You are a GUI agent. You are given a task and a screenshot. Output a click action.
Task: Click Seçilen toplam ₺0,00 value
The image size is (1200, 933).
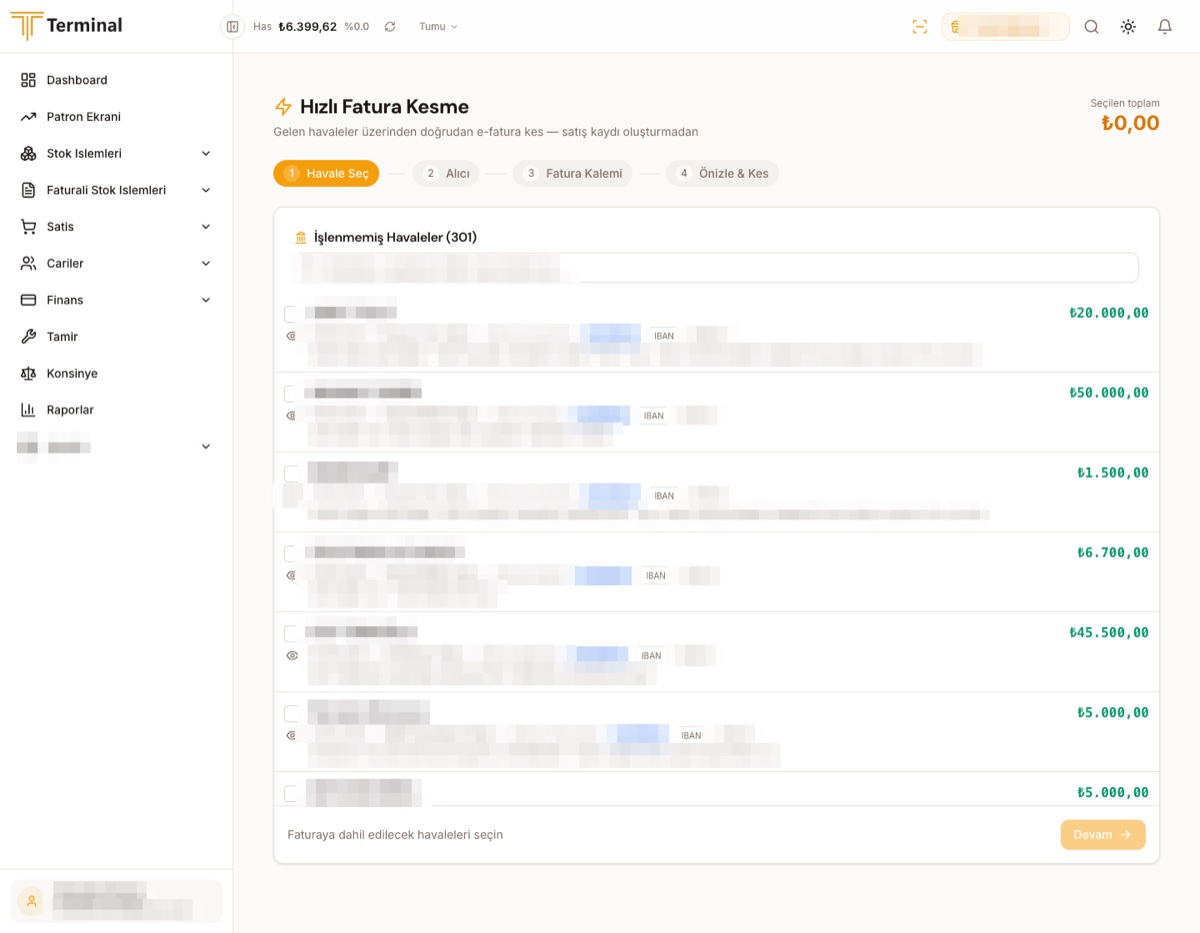tap(1130, 123)
